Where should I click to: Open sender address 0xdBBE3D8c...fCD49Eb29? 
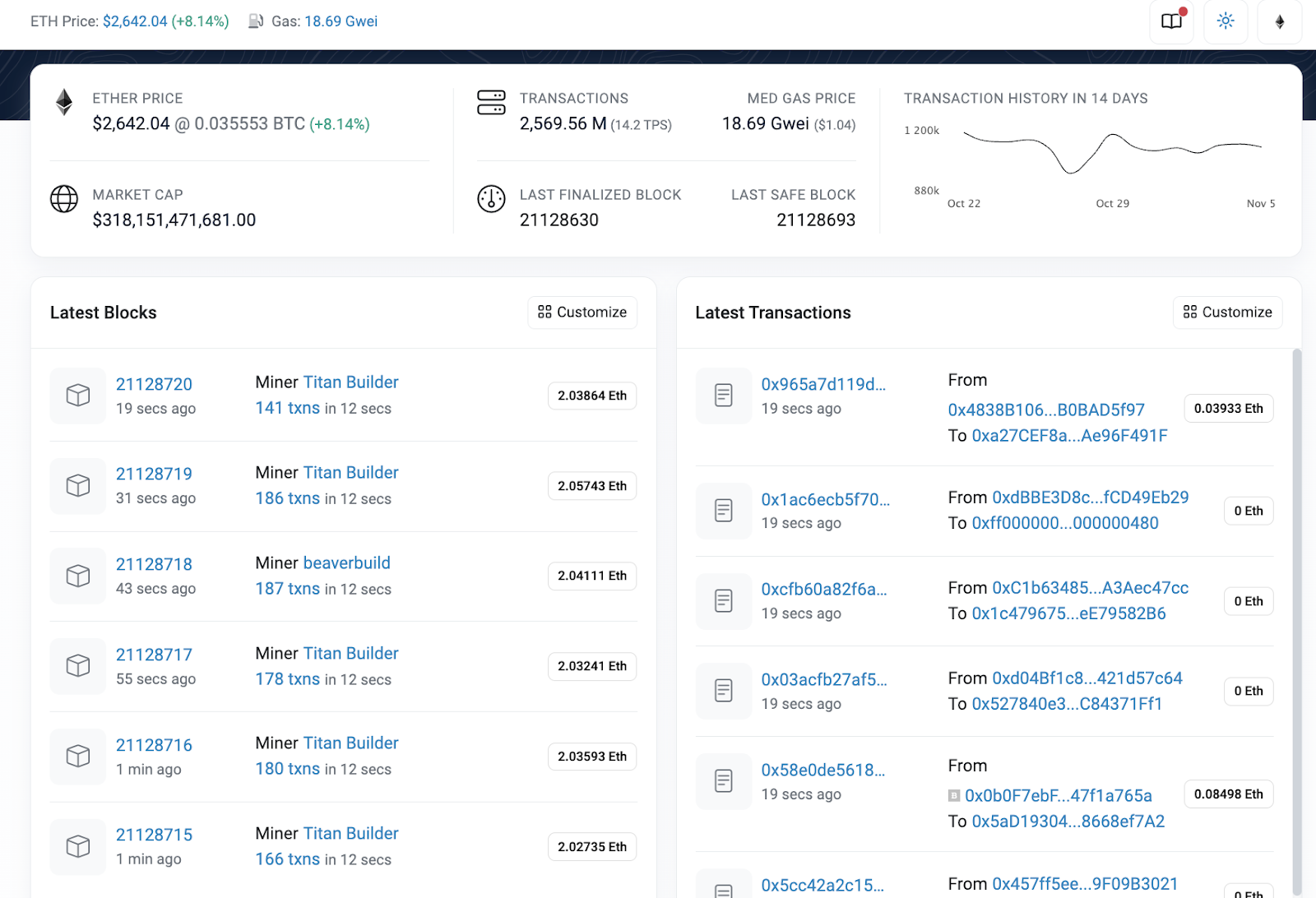point(1090,498)
